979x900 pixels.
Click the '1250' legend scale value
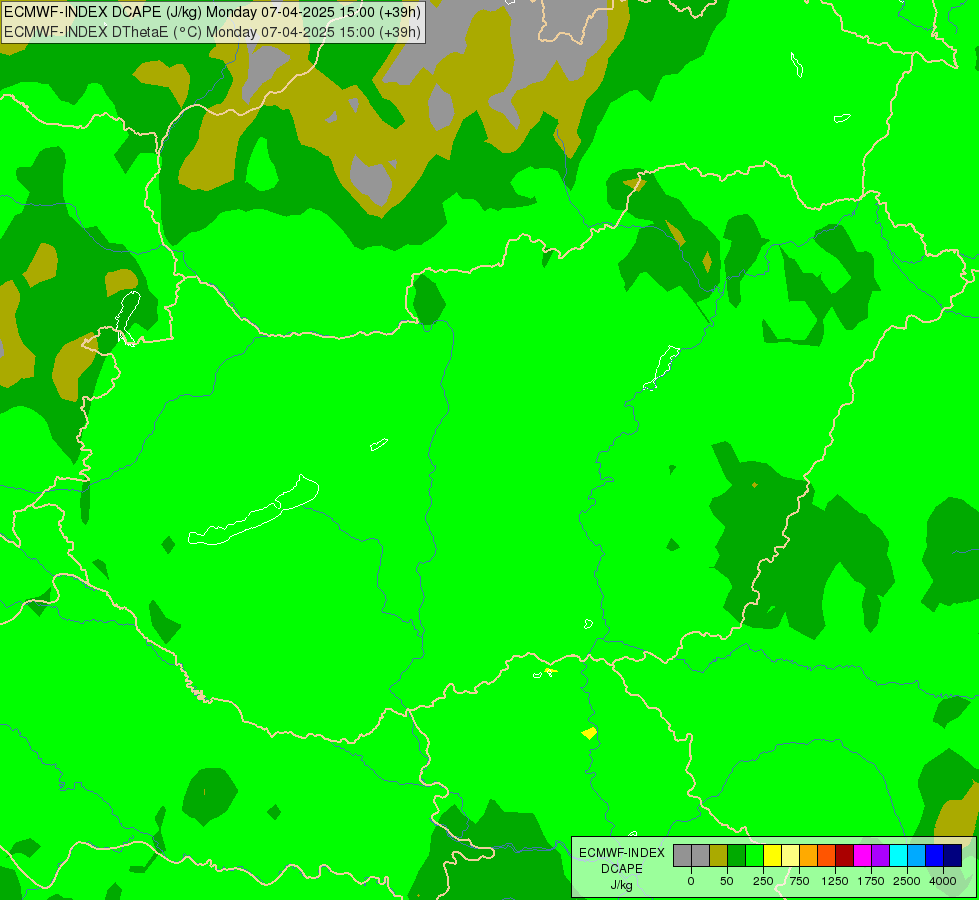point(835,881)
